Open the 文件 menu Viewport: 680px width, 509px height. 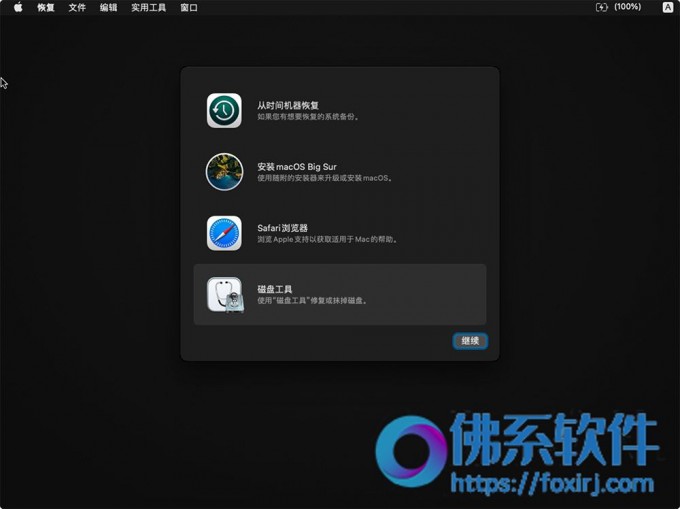coord(77,7)
